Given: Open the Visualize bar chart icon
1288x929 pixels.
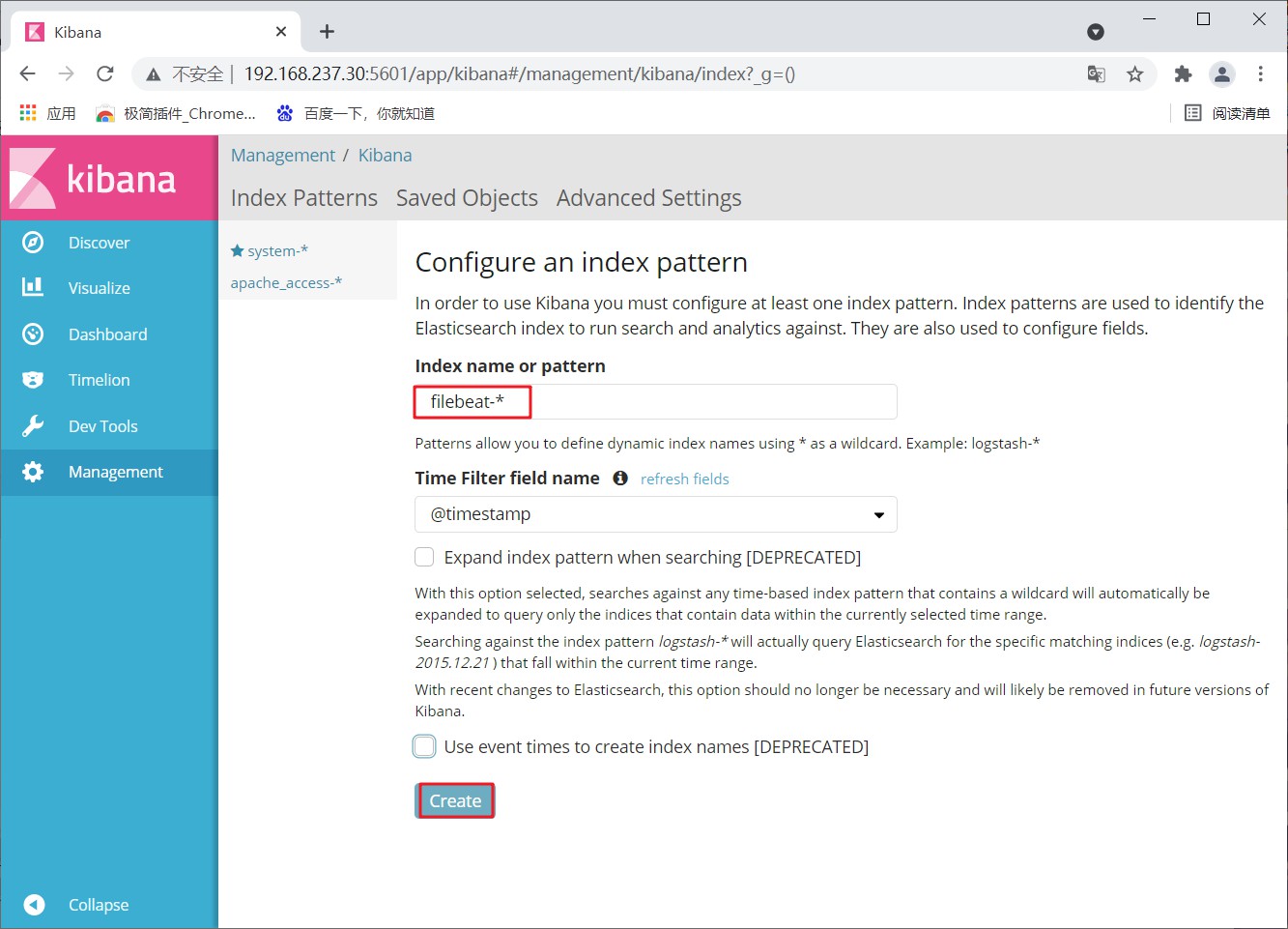Looking at the screenshot, I should 33,287.
